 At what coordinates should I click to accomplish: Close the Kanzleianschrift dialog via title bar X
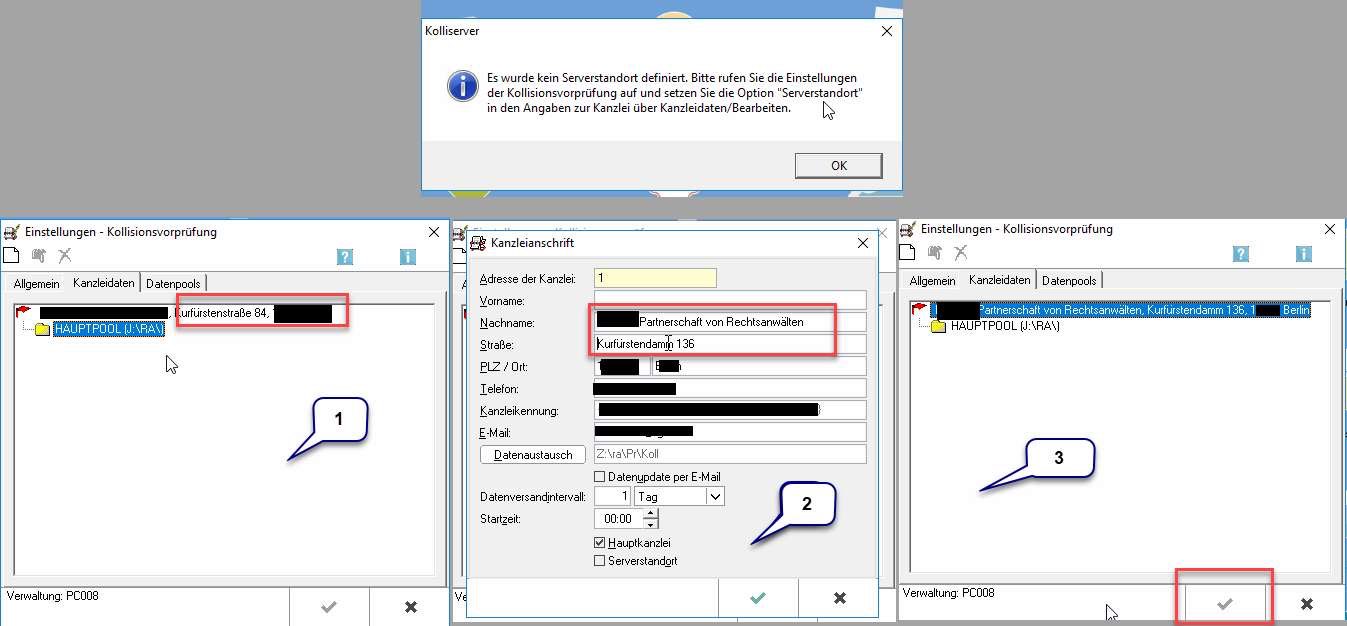(863, 243)
